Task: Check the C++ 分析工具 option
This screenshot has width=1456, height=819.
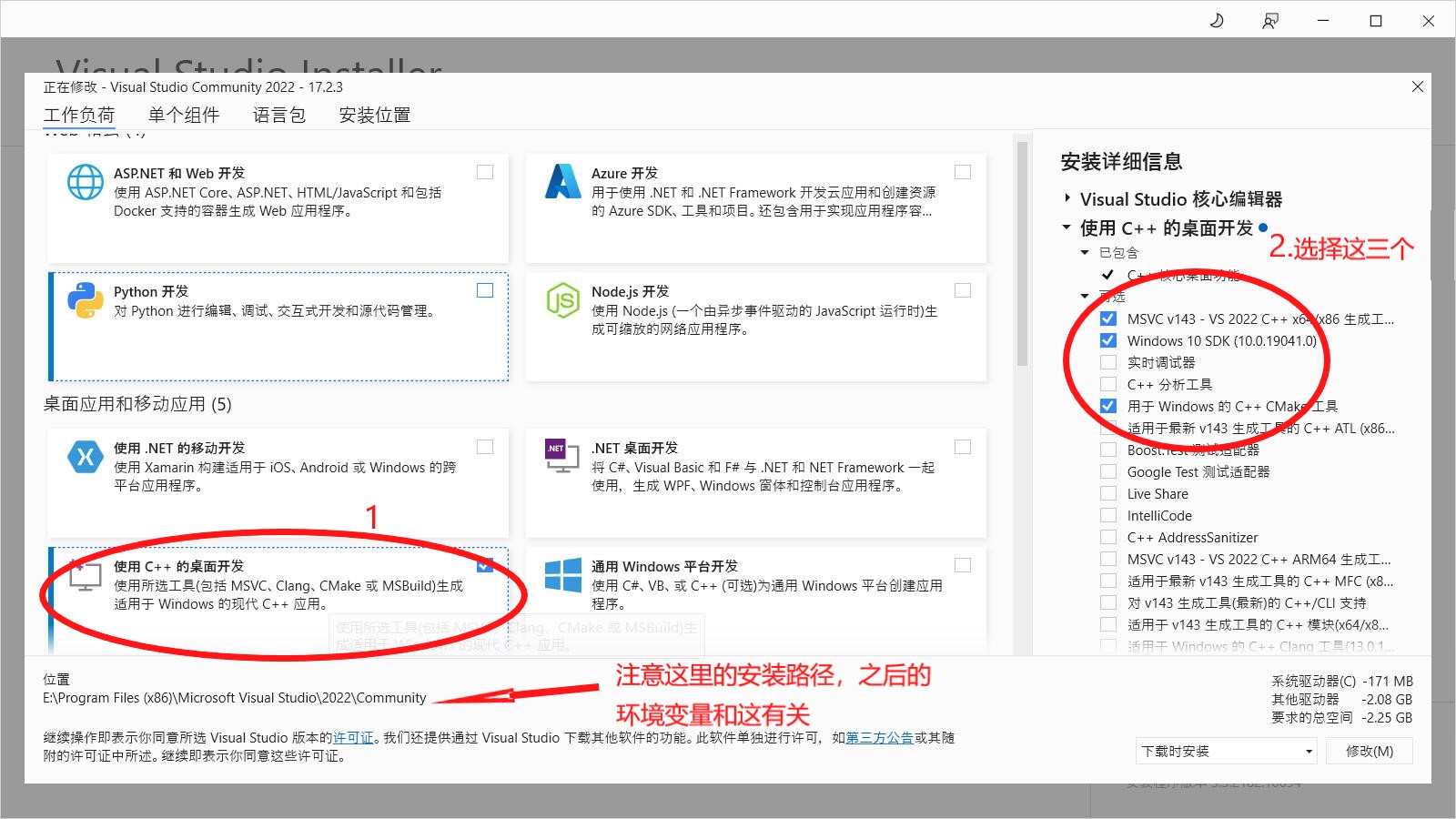Action: click(x=1108, y=384)
